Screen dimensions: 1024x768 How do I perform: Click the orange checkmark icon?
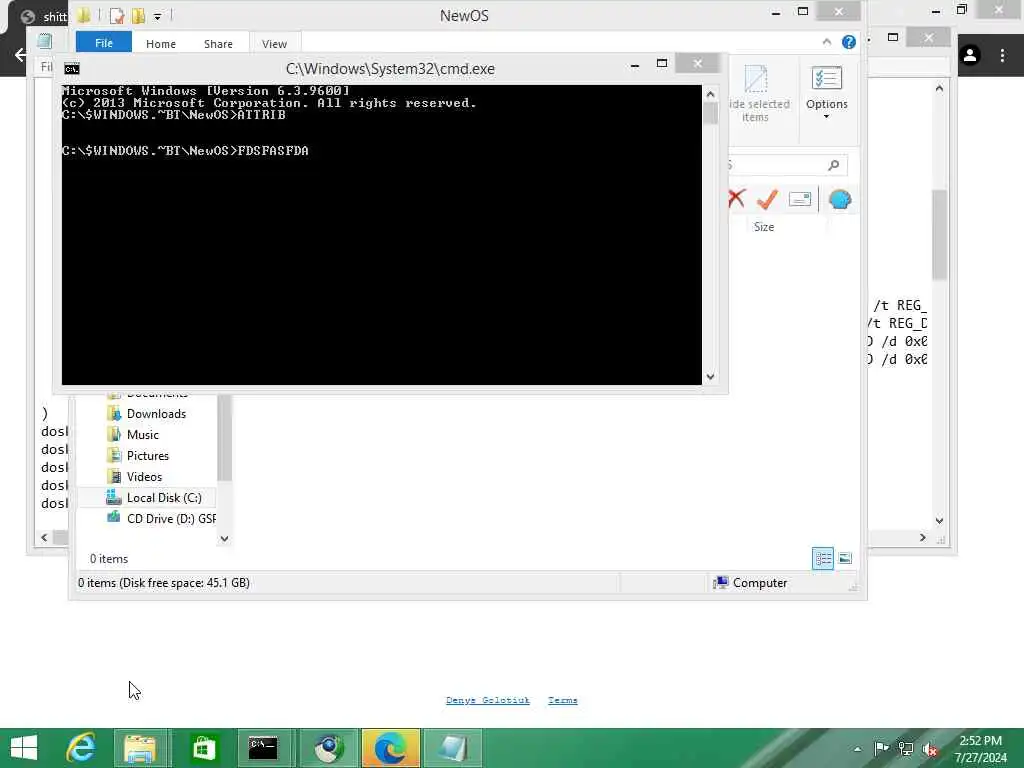click(x=767, y=199)
